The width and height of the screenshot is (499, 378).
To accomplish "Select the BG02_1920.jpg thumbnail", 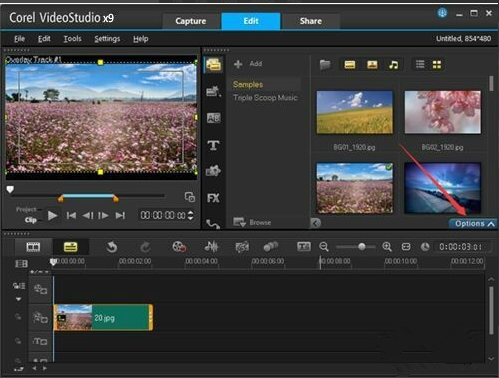I will point(442,112).
